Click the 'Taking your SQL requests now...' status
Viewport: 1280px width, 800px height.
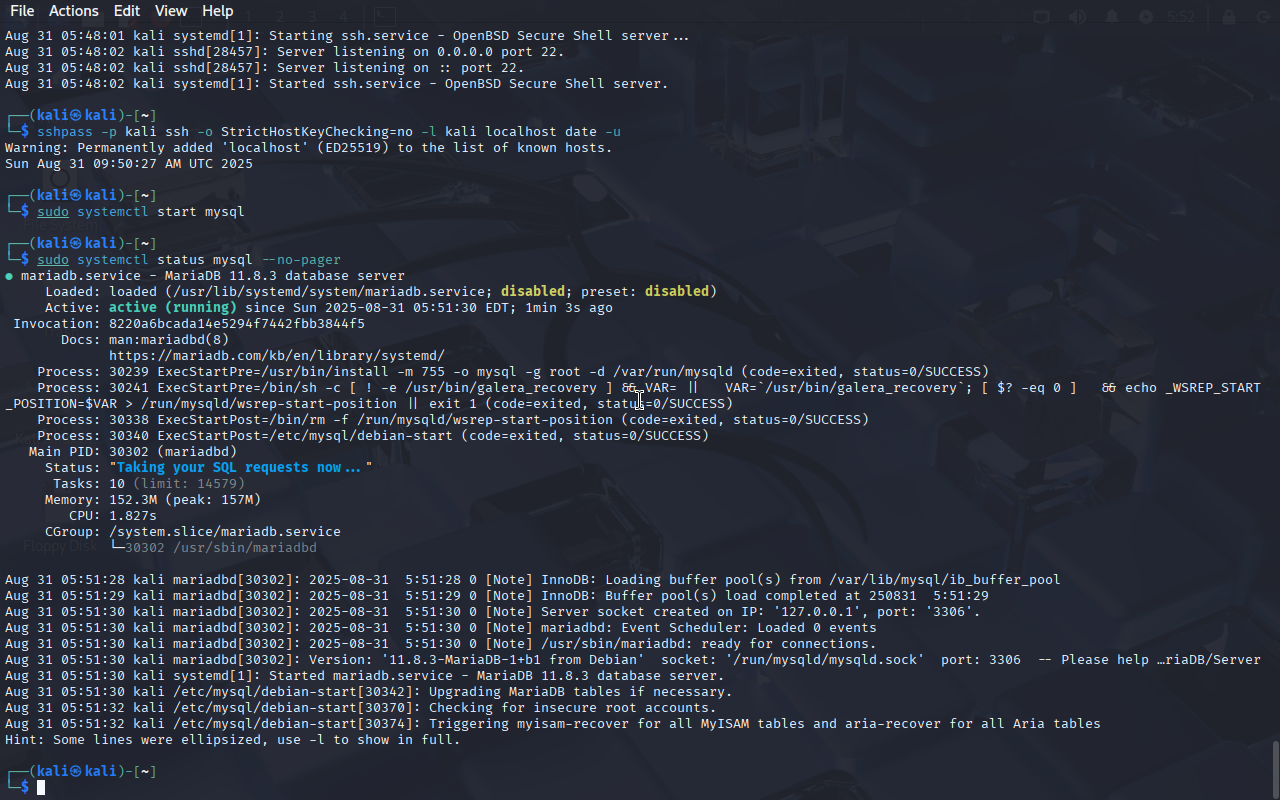(241, 468)
